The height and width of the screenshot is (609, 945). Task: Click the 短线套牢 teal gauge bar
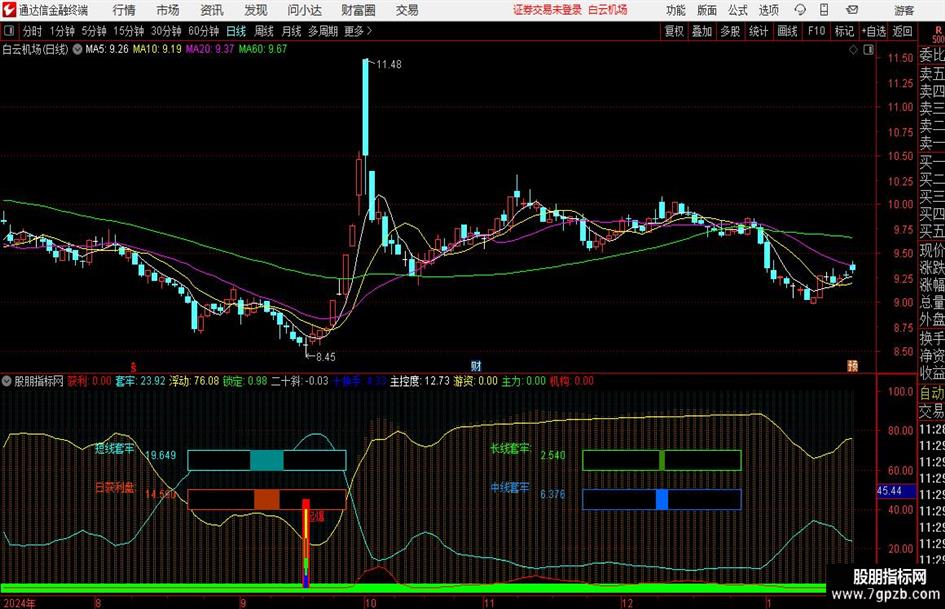click(266, 460)
